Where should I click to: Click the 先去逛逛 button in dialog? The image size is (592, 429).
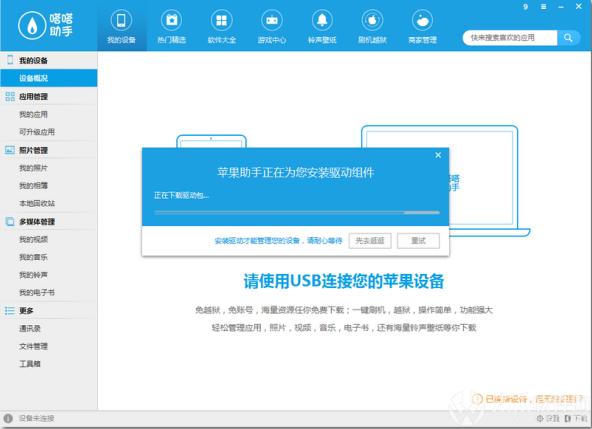(370, 241)
